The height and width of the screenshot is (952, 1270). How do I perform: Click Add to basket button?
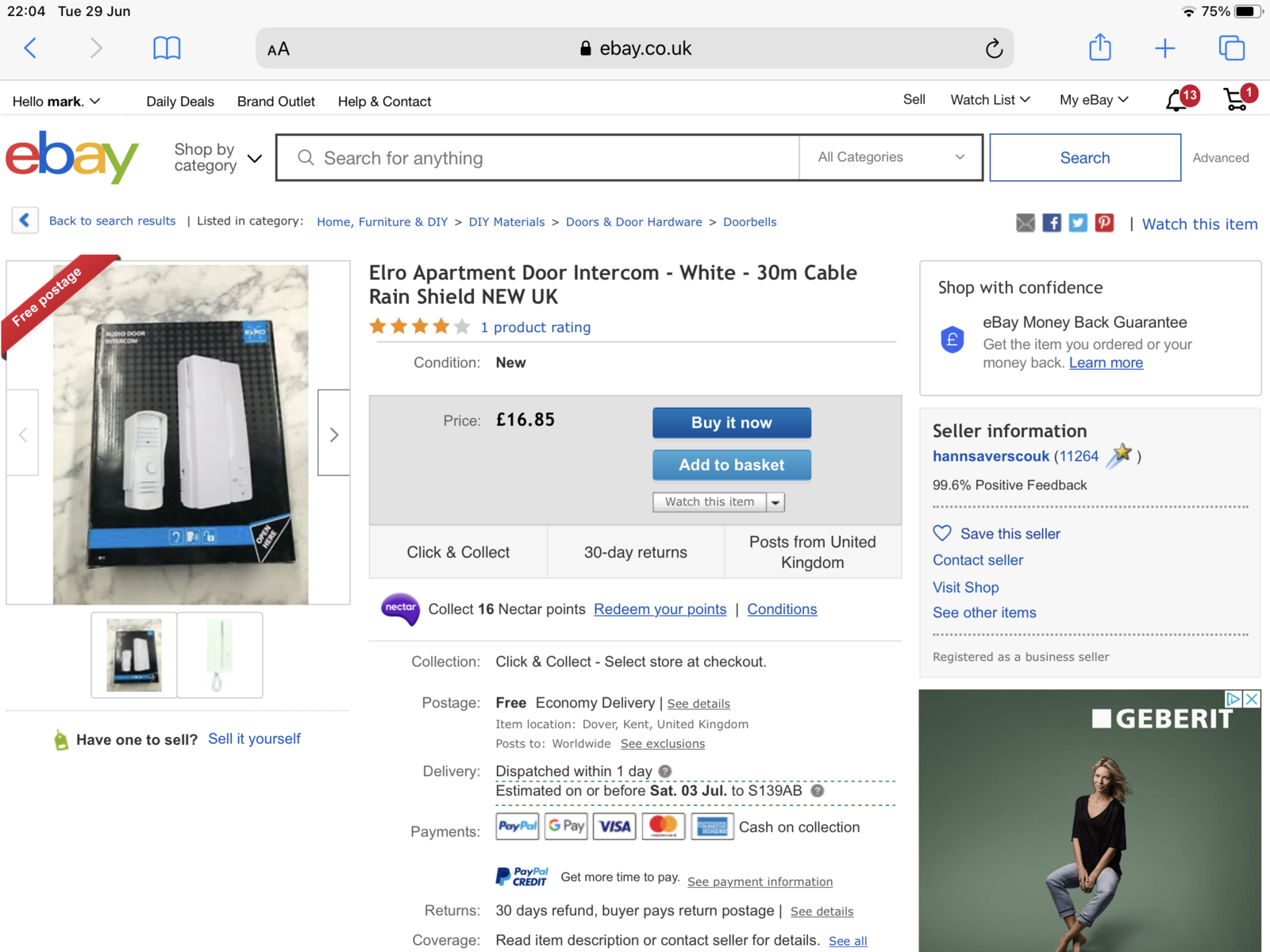click(x=731, y=465)
